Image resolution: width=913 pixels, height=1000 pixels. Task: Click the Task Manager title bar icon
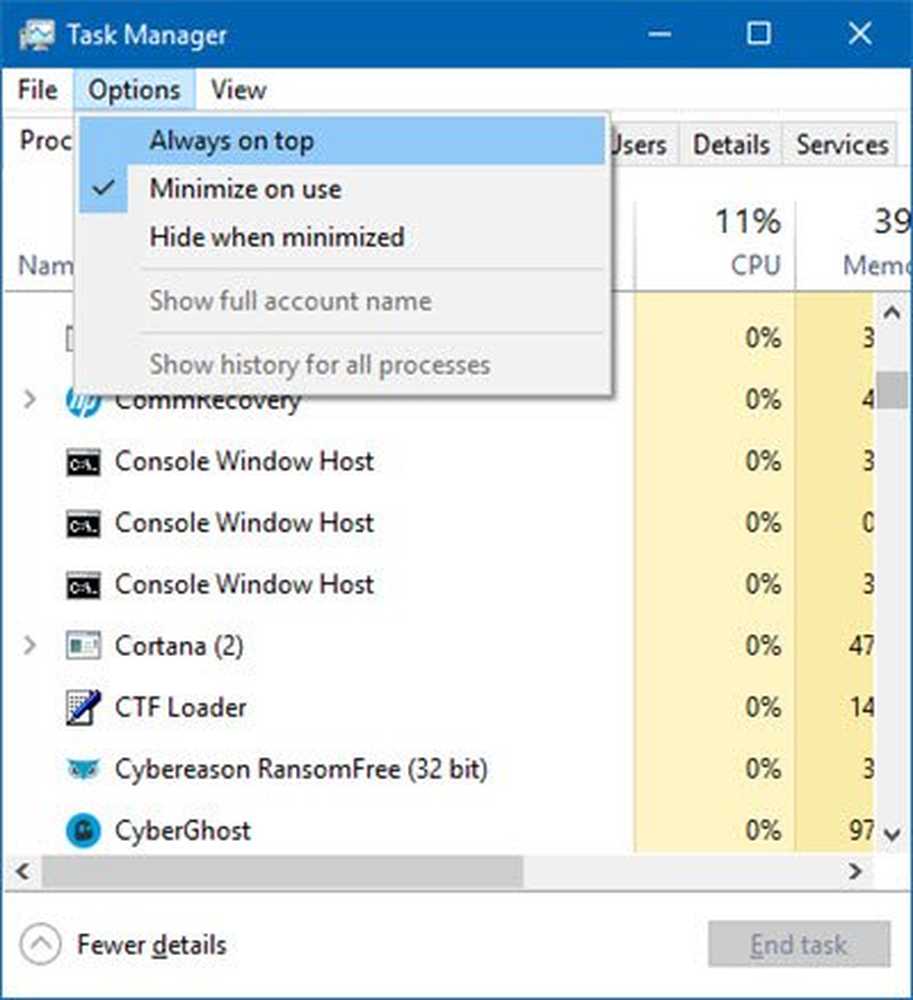(36, 34)
